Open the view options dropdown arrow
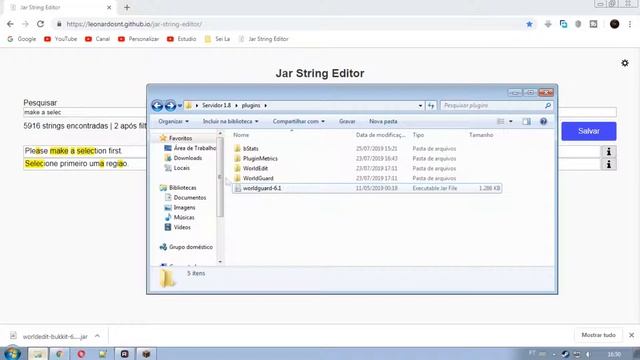This screenshot has width=640, height=360. click(511, 121)
